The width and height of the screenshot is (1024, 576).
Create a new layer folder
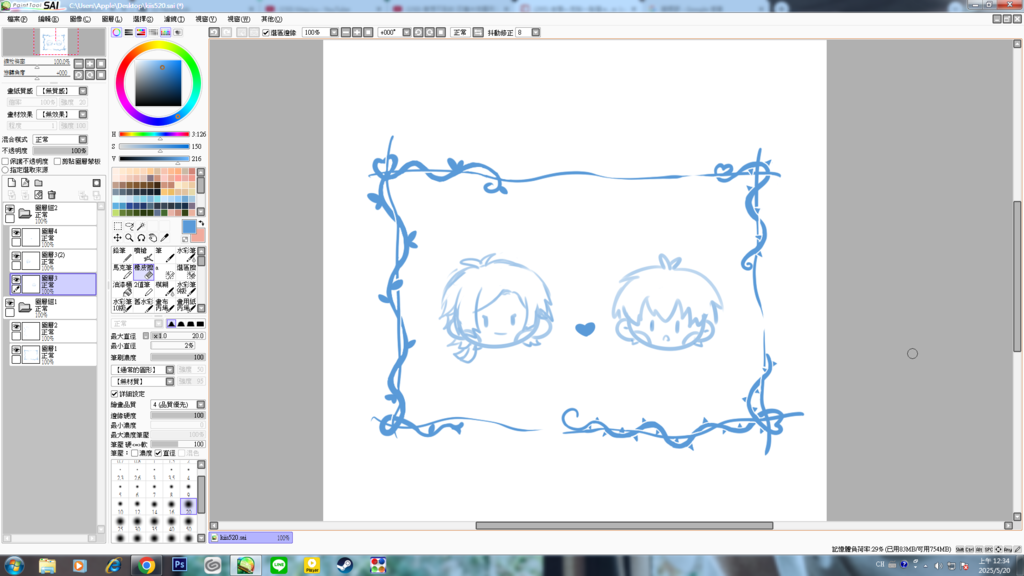click(x=39, y=183)
